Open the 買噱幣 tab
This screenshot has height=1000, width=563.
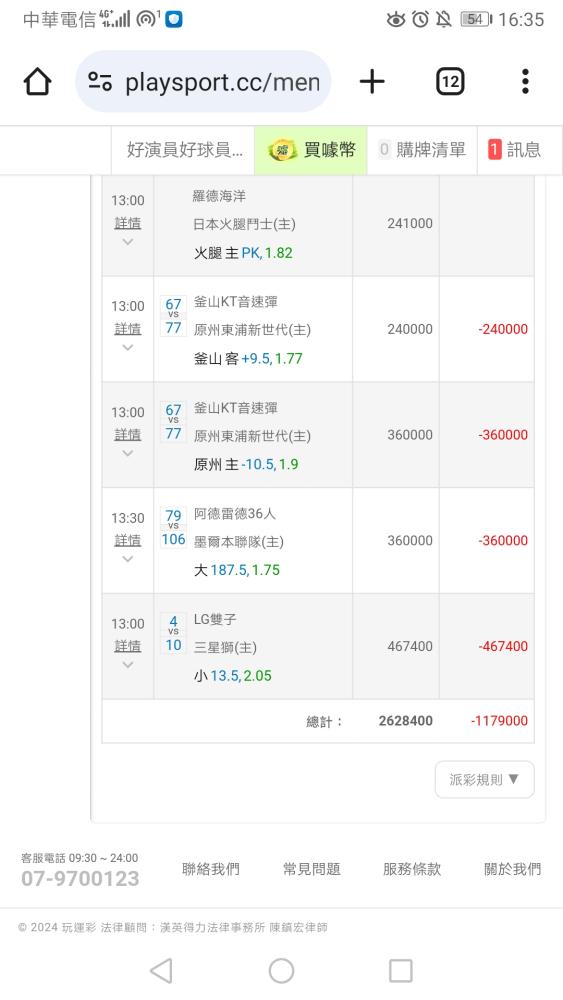(311, 150)
